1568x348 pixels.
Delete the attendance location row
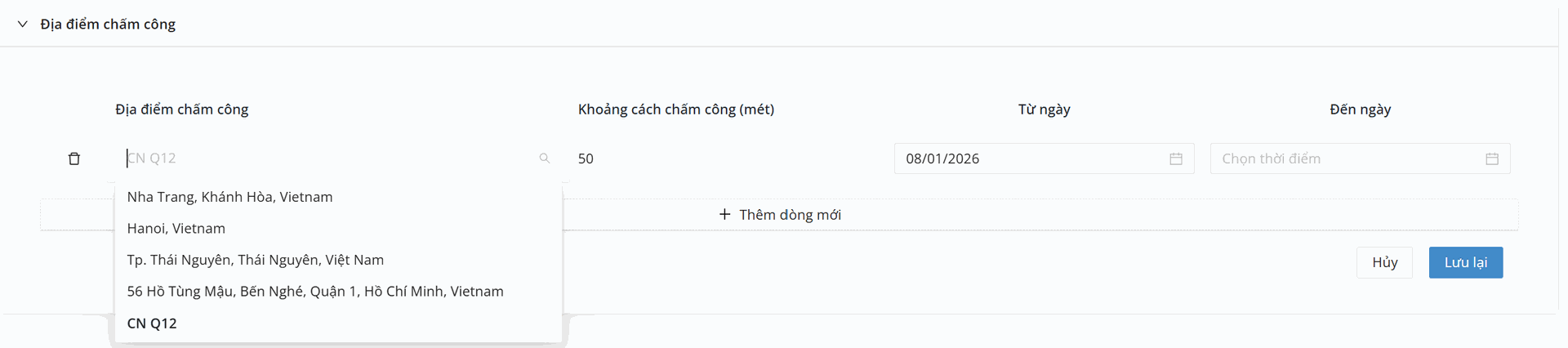(x=74, y=158)
